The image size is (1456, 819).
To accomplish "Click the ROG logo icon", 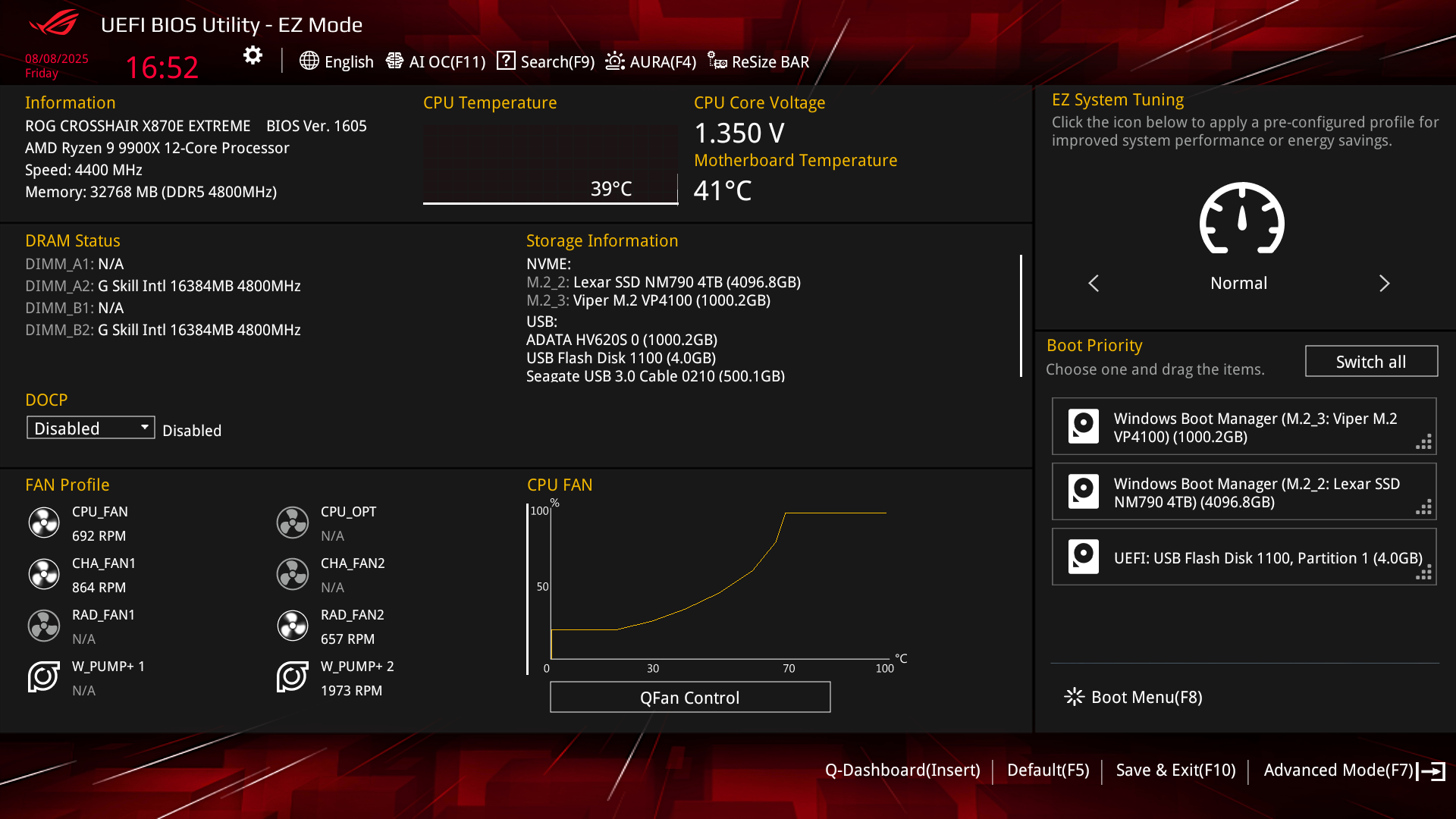I will tap(53, 23).
